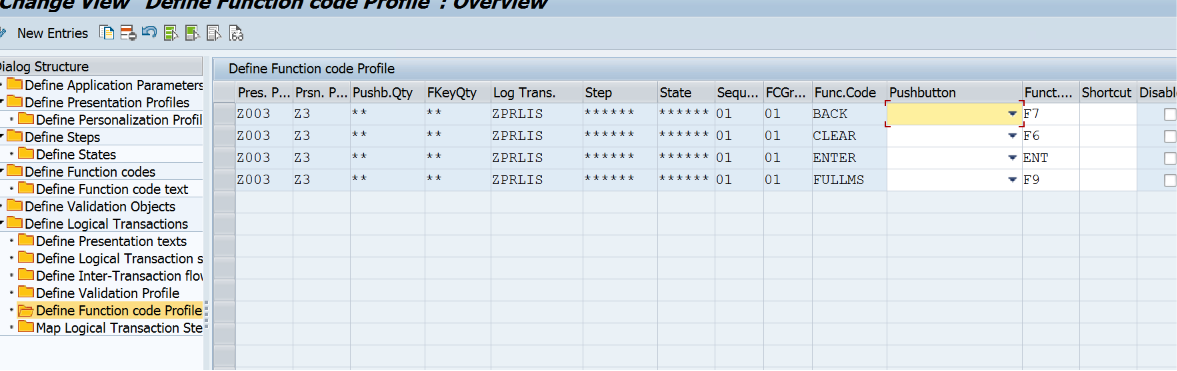Click folder icon of Define Personalization Profile
Screen dimensions: 1177x371
(x=26, y=119)
